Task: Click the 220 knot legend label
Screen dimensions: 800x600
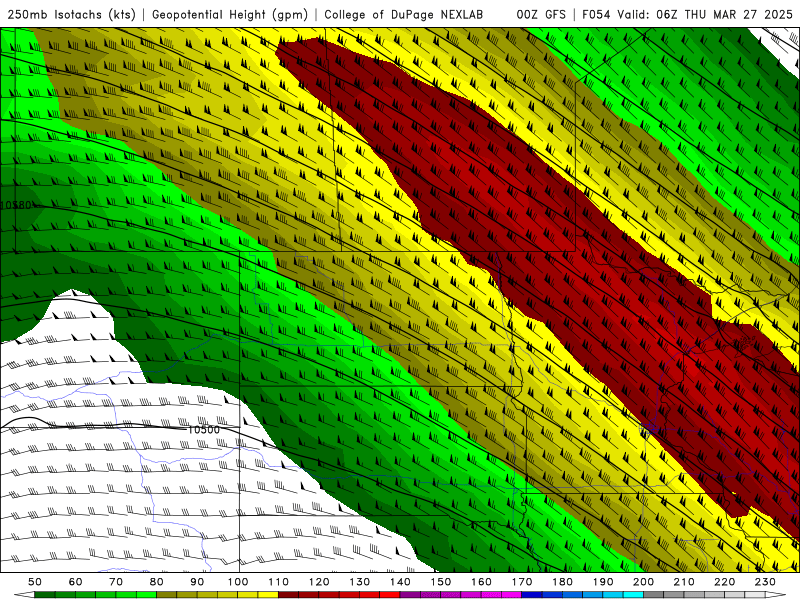Action: [x=724, y=582]
